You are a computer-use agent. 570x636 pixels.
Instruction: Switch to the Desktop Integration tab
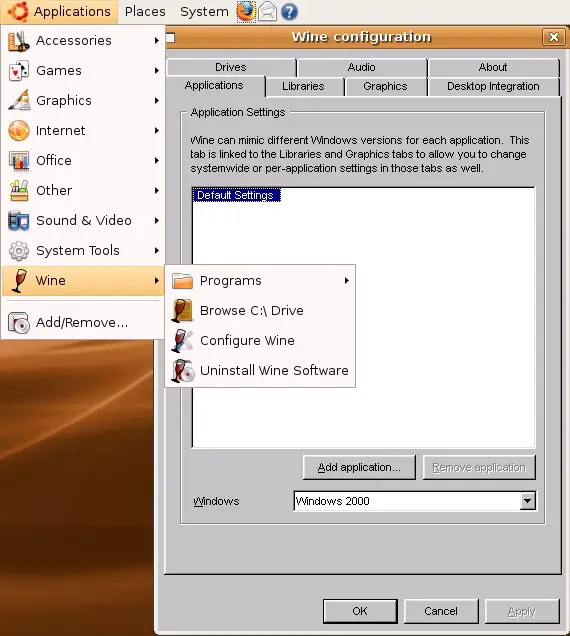[493, 86]
